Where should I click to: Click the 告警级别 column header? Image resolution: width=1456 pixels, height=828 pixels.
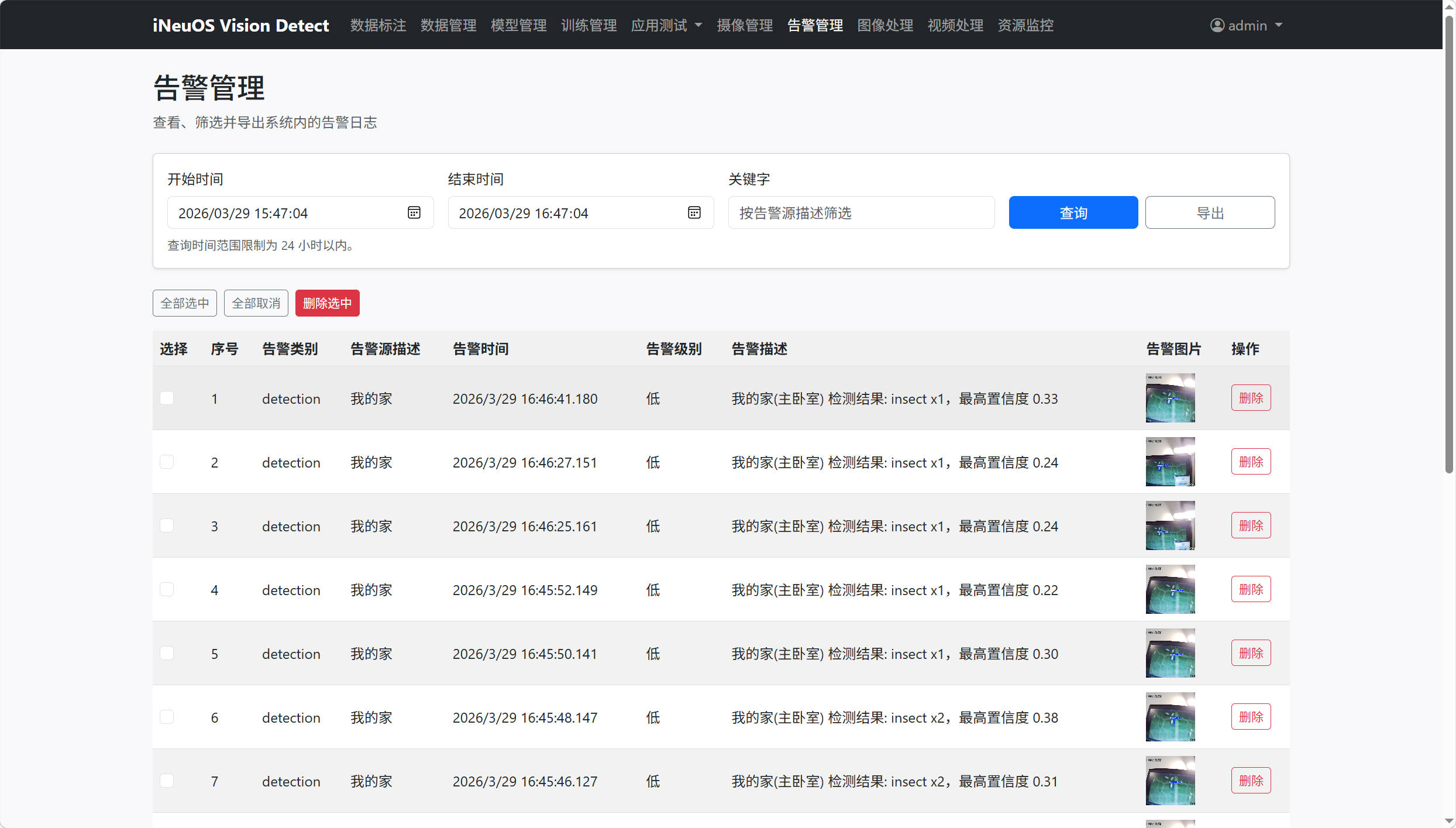673,349
